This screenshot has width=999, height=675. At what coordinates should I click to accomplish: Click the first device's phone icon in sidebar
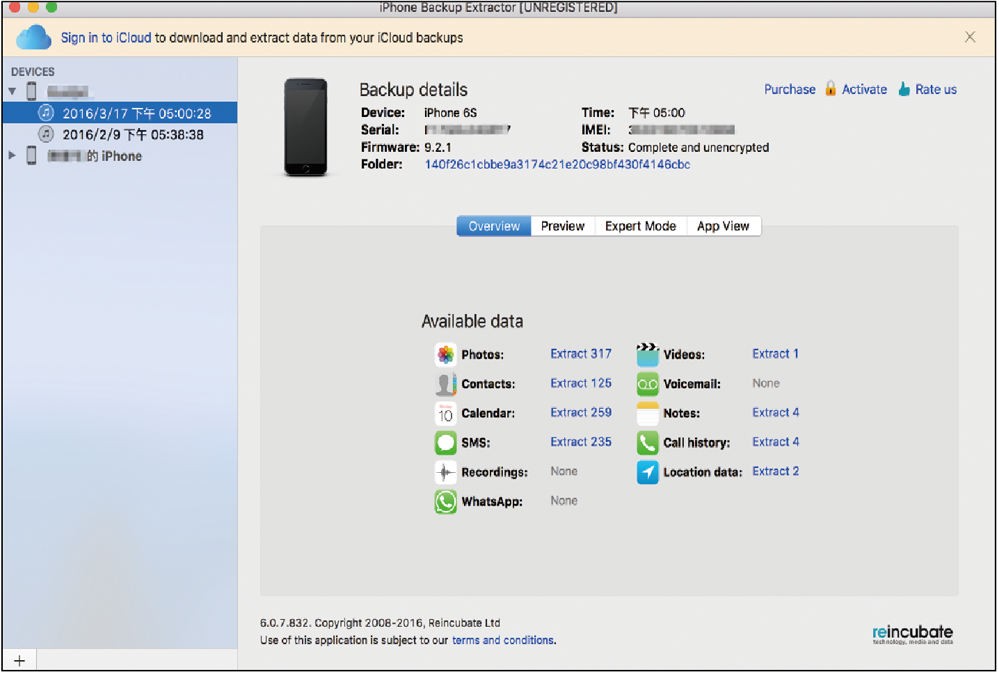(31, 91)
